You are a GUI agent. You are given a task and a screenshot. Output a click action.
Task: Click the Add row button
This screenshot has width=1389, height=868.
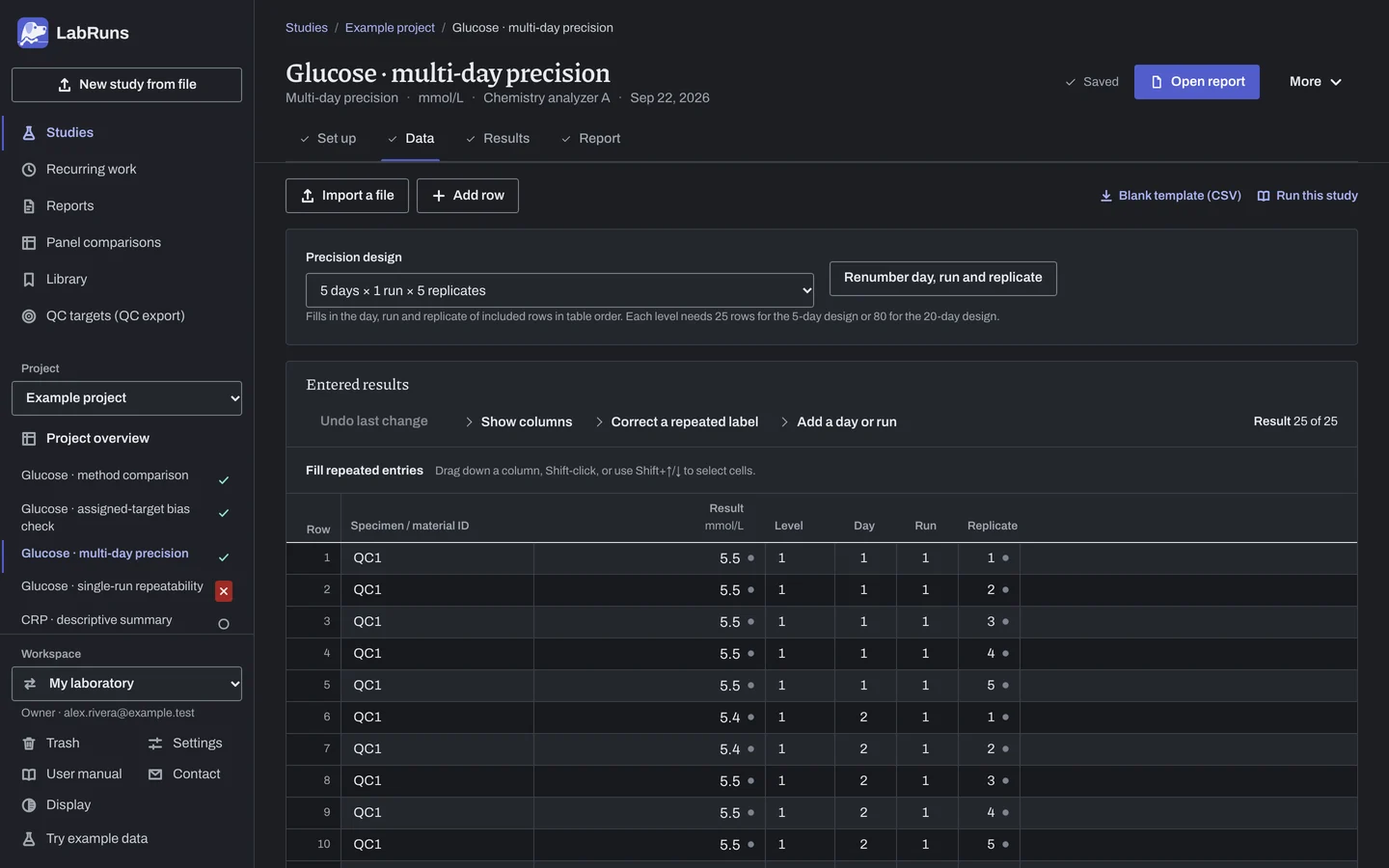coord(468,196)
